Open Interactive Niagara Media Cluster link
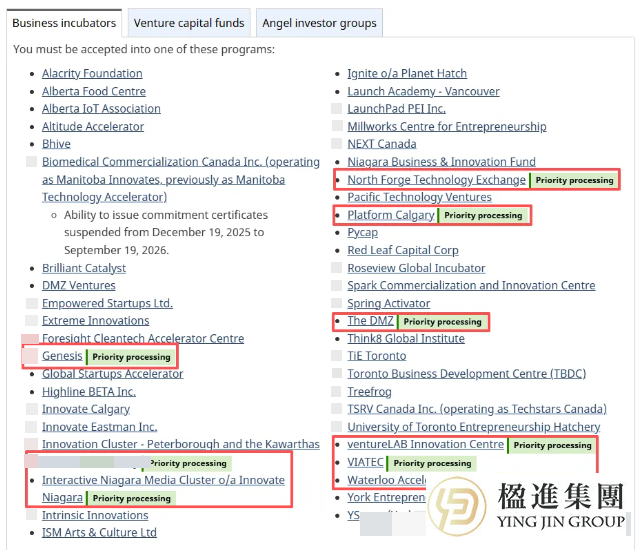636x550 pixels. pyautogui.click(x=163, y=489)
